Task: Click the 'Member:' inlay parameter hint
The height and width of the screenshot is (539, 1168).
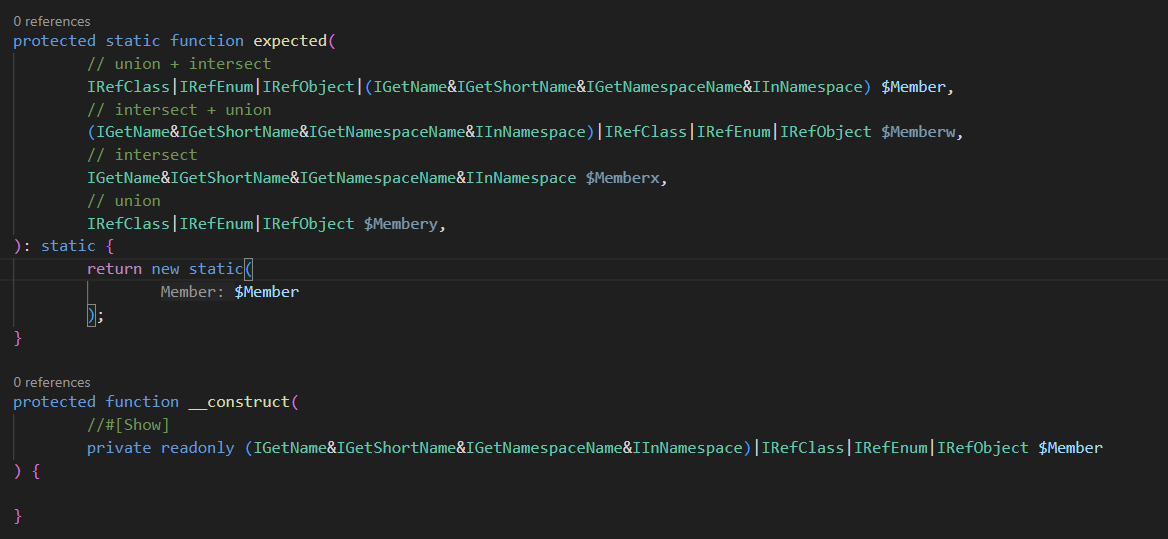Action: pyautogui.click(x=193, y=292)
